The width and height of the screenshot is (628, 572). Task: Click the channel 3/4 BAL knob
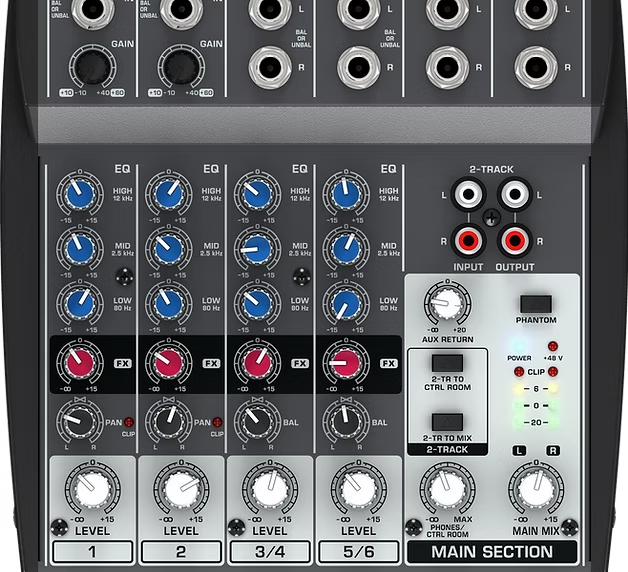click(x=258, y=422)
